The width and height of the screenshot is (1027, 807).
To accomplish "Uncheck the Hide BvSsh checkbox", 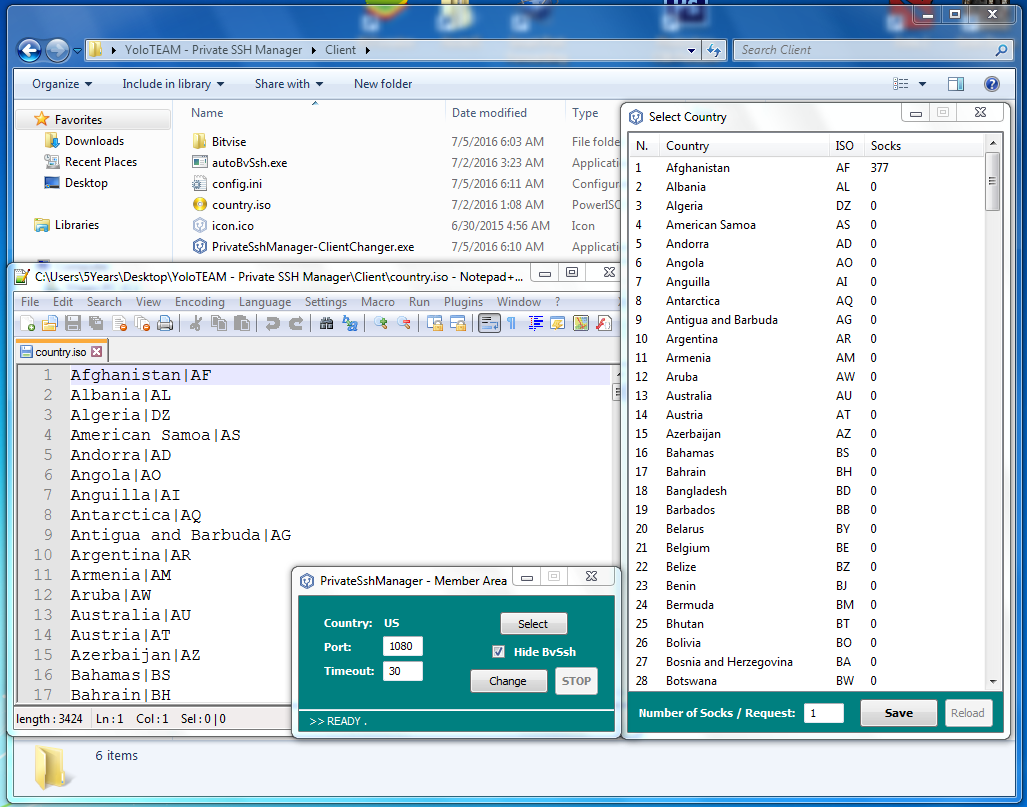I will click(498, 652).
